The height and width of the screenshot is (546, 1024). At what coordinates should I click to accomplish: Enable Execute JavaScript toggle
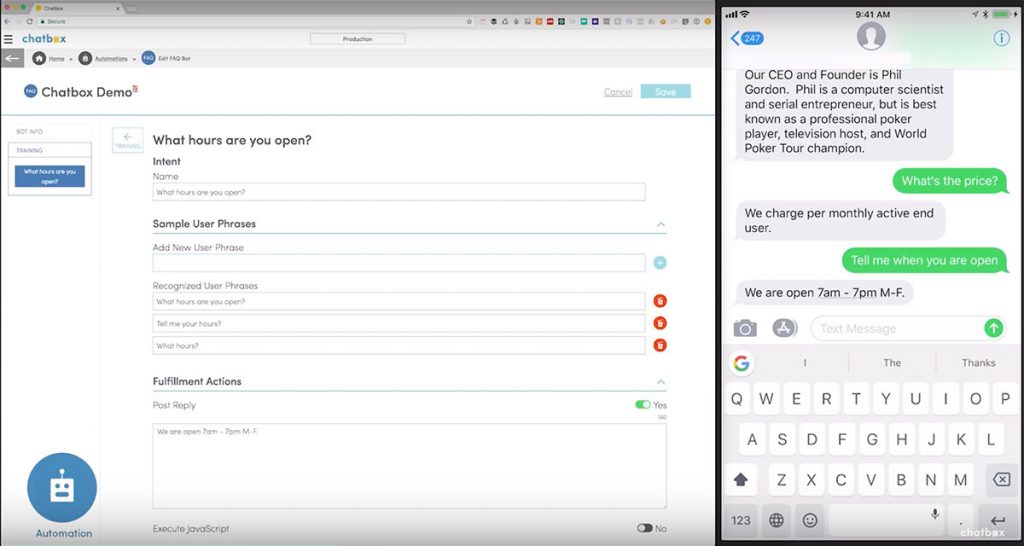(x=645, y=528)
